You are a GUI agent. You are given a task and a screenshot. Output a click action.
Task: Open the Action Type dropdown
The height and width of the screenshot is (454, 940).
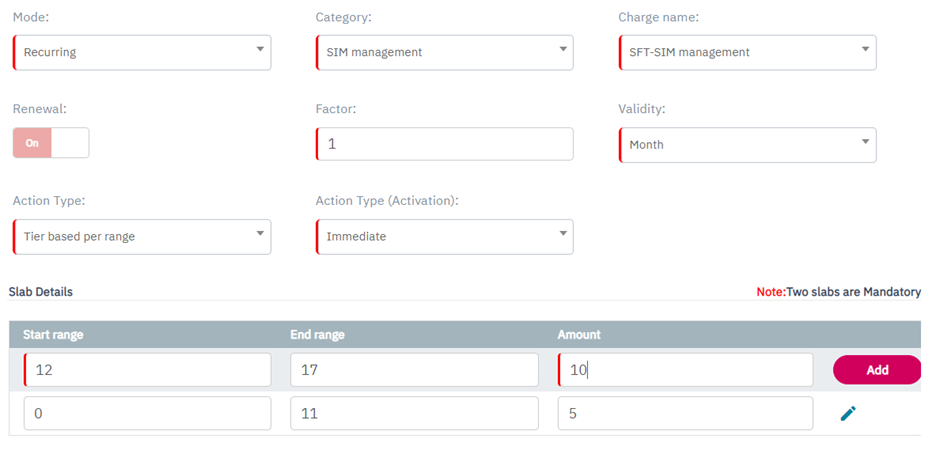[141, 237]
